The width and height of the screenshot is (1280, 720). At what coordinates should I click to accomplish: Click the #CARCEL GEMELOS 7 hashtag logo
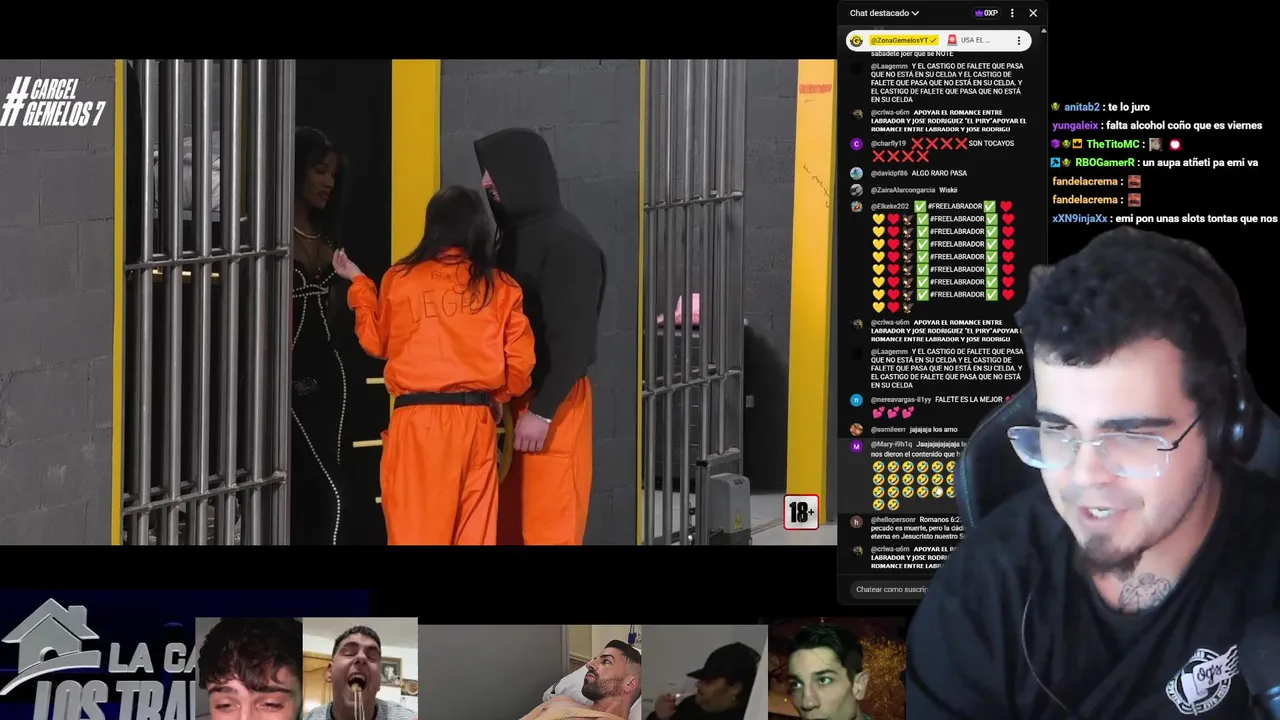coord(53,104)
